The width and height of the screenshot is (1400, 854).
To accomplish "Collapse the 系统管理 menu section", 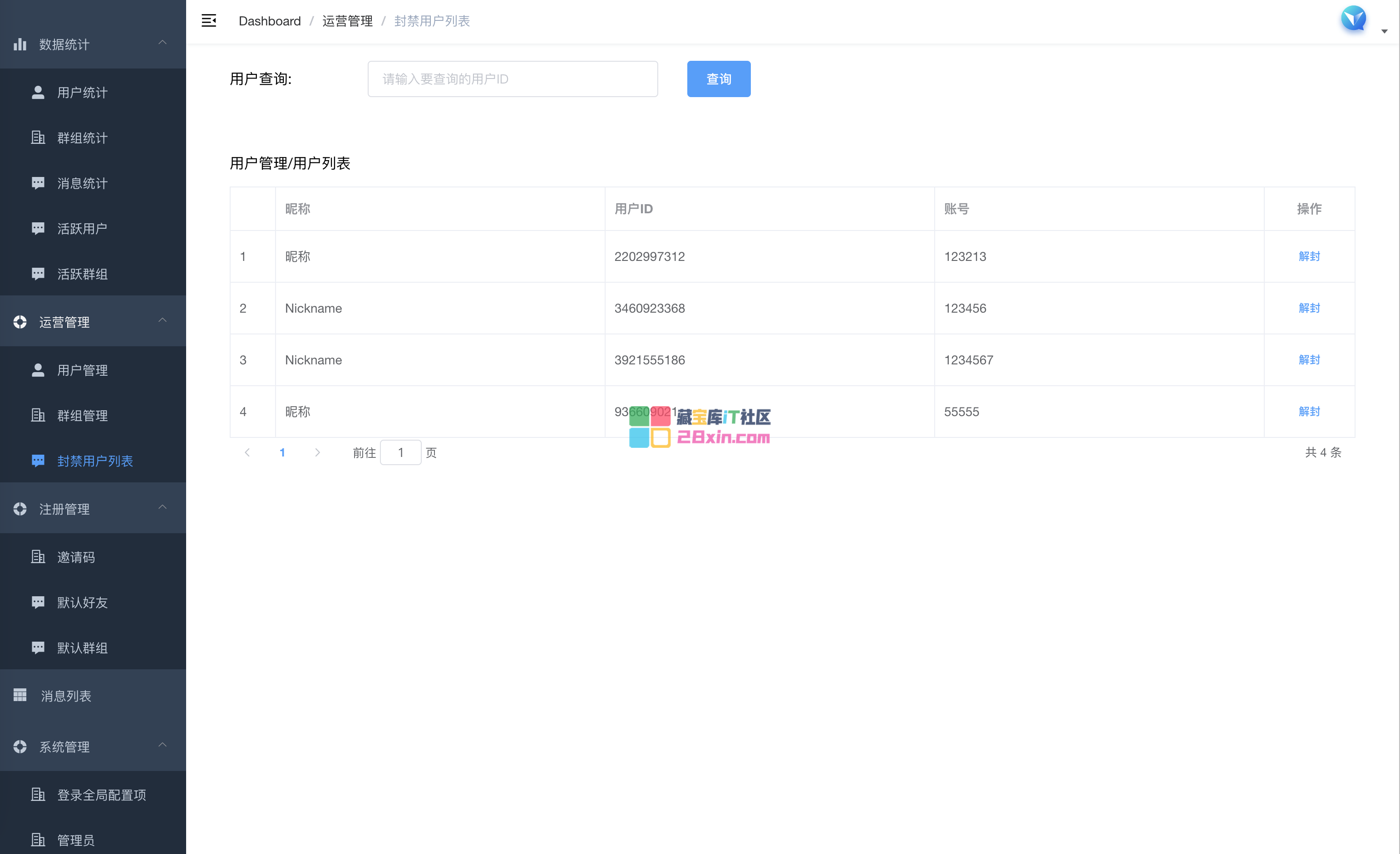I will point(163,746).
